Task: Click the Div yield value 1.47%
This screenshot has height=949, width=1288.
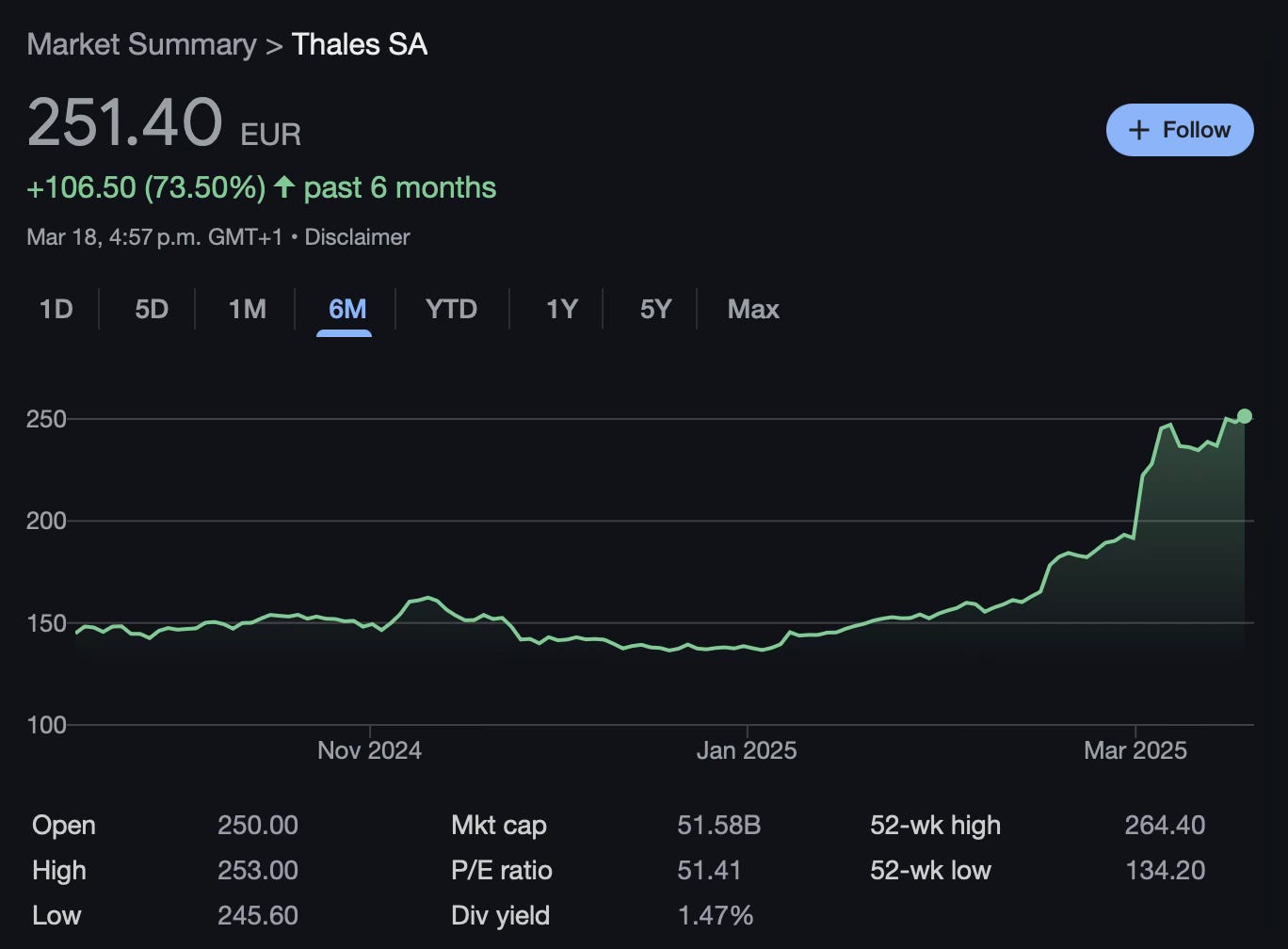Action: click(x=716, y=916)
